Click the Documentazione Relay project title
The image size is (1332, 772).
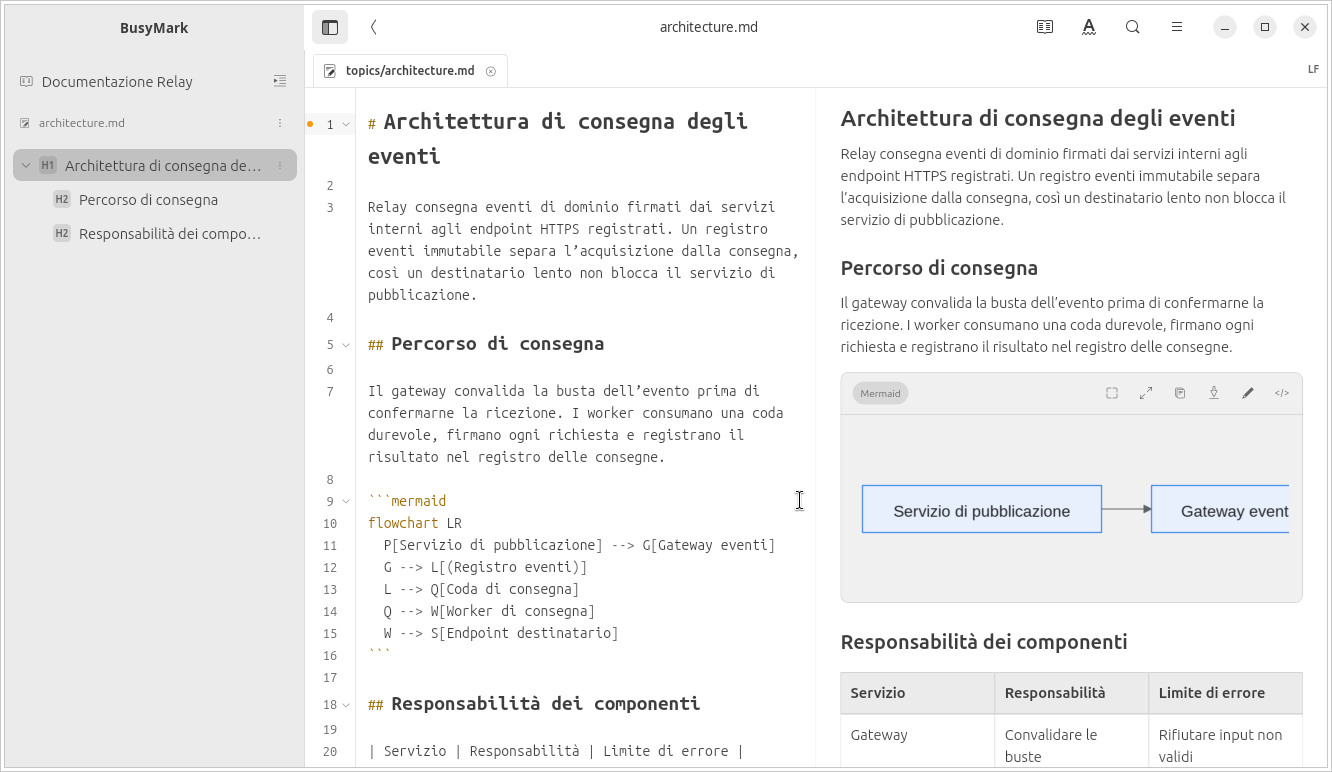pyautogui.click(x=117, y=82)
